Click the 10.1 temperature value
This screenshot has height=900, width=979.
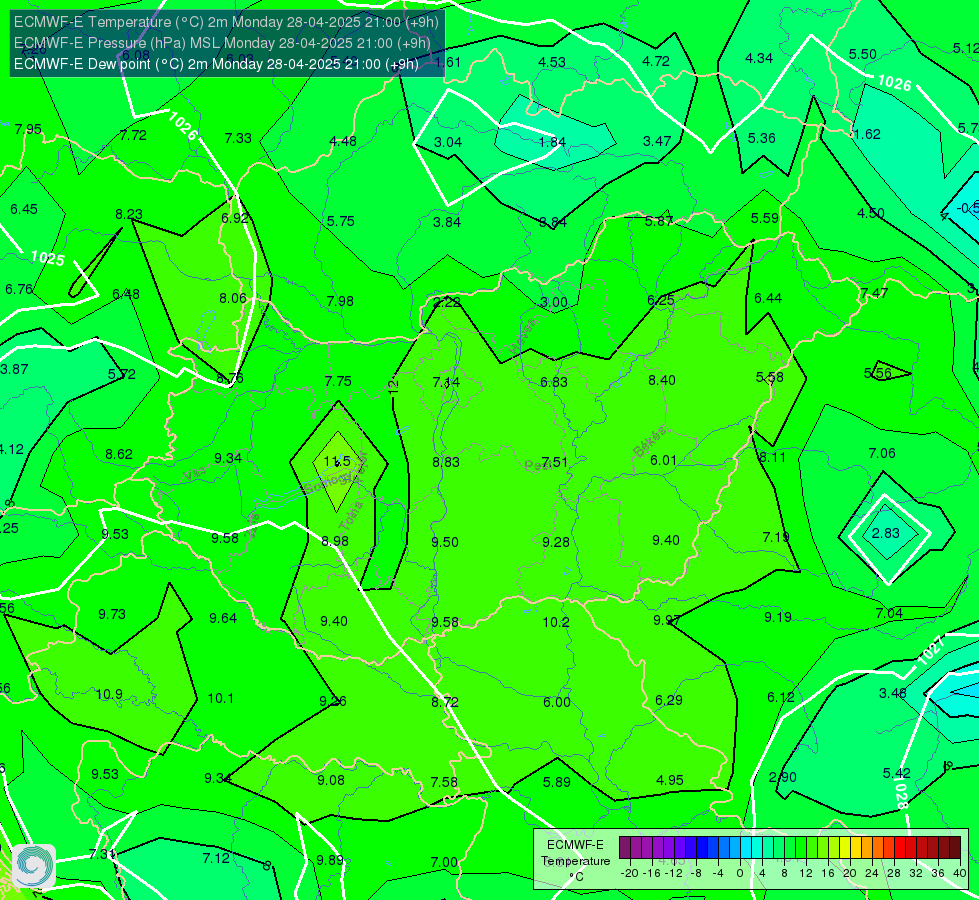220,698
